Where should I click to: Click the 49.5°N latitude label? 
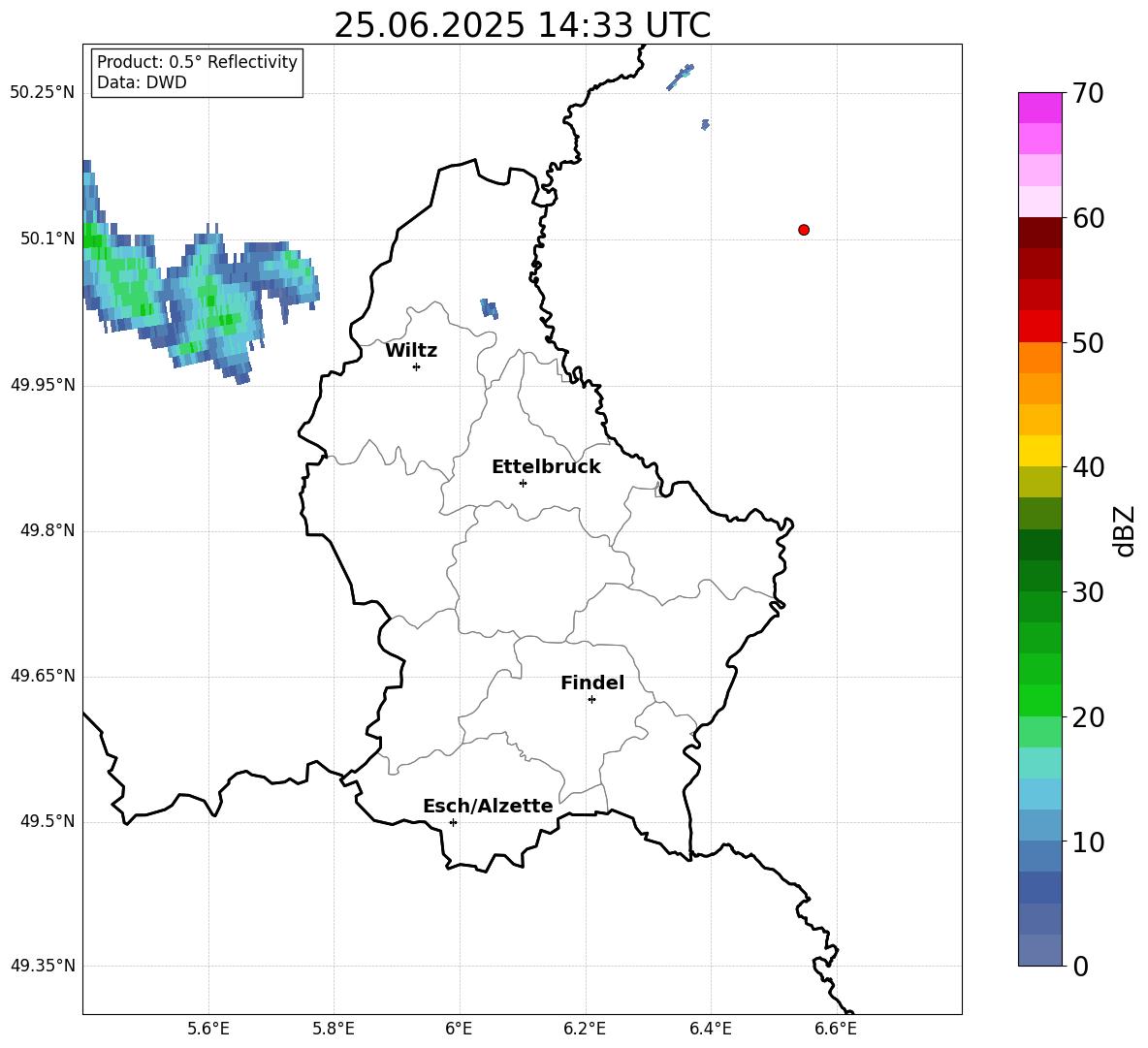pos(48,821)
